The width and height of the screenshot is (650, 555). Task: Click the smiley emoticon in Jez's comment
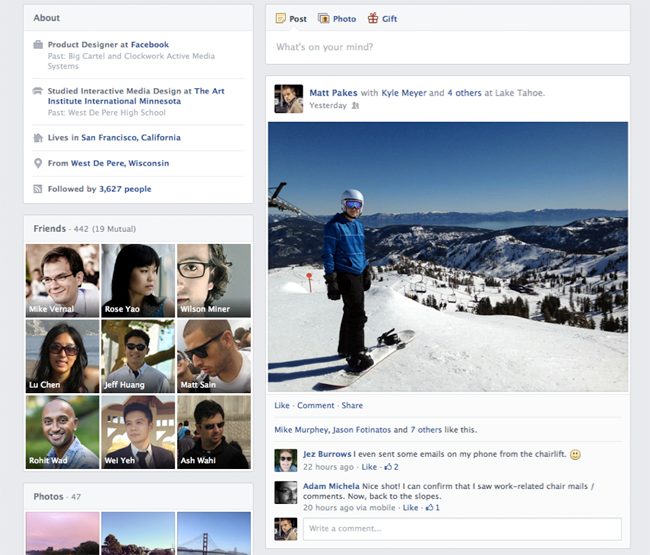575,454
